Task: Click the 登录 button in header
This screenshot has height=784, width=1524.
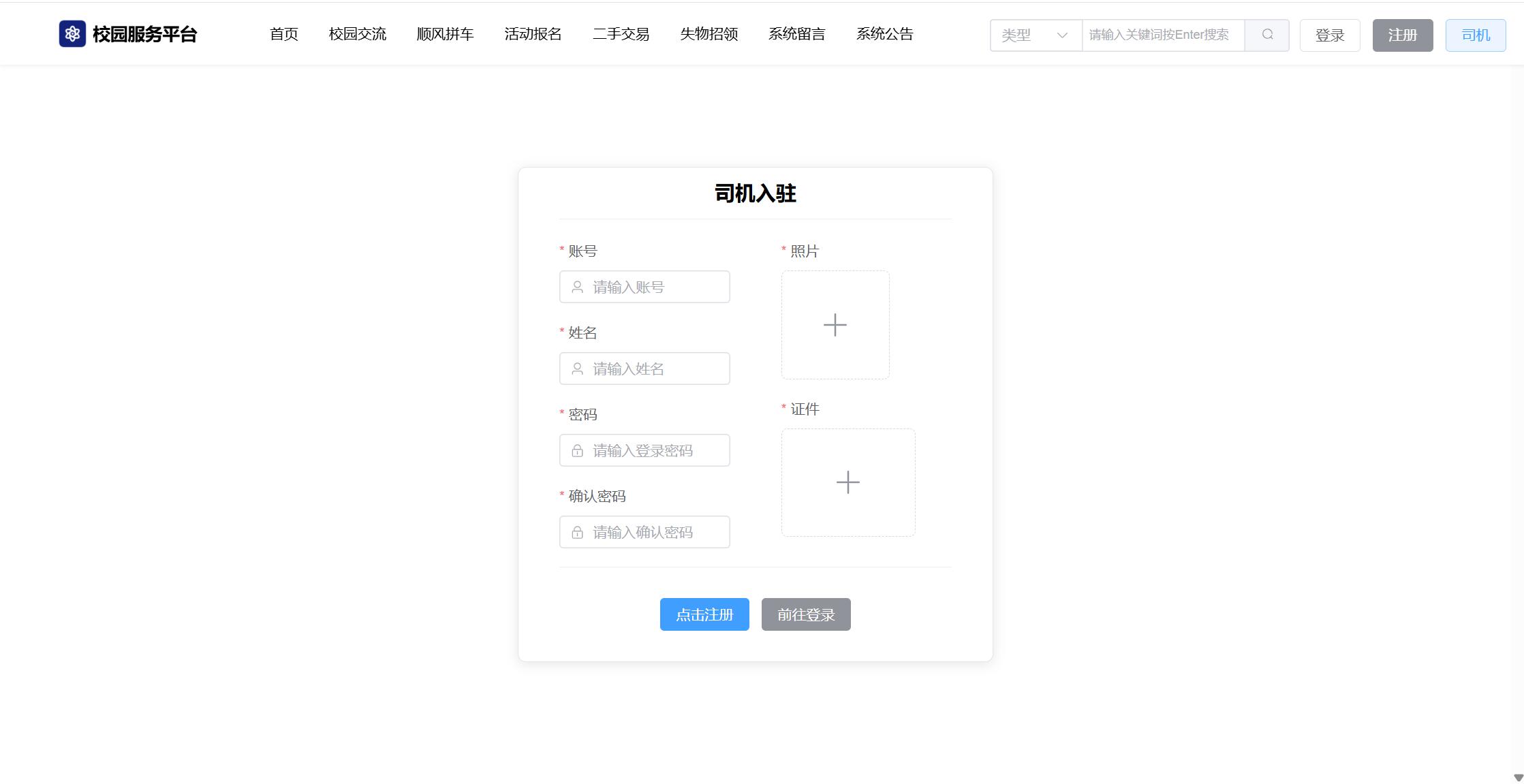Action: [1329, 35]
